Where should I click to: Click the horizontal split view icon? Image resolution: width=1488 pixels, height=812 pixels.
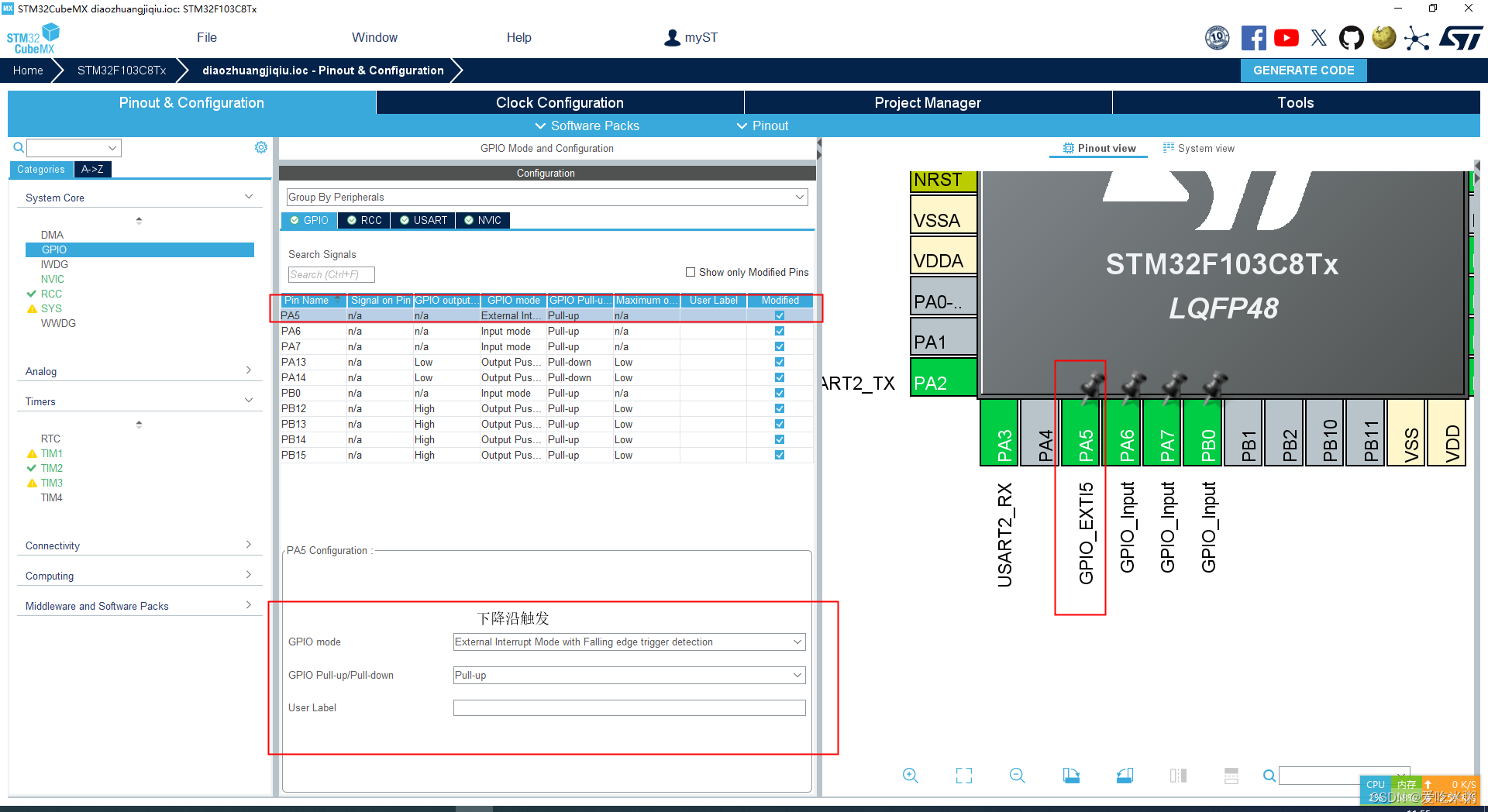click(x=1231, y=776)
